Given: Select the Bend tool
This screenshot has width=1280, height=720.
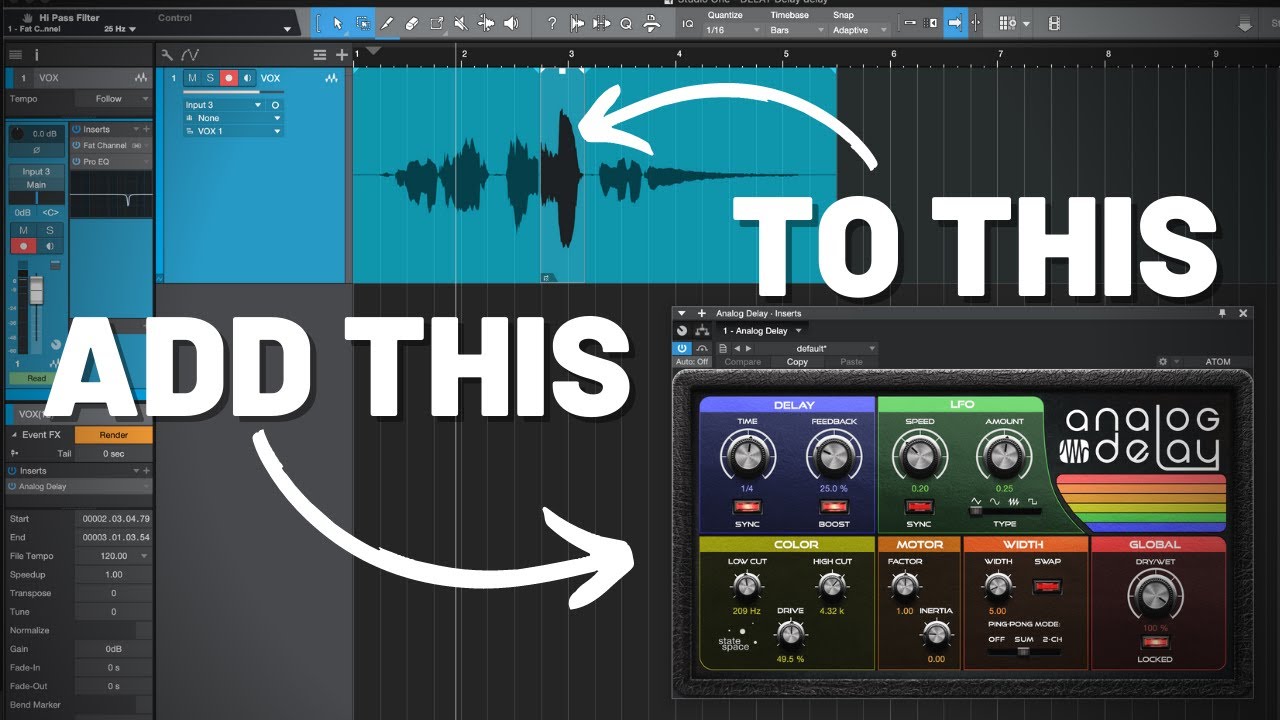Looking at the screenshot, I should point(486,23).
